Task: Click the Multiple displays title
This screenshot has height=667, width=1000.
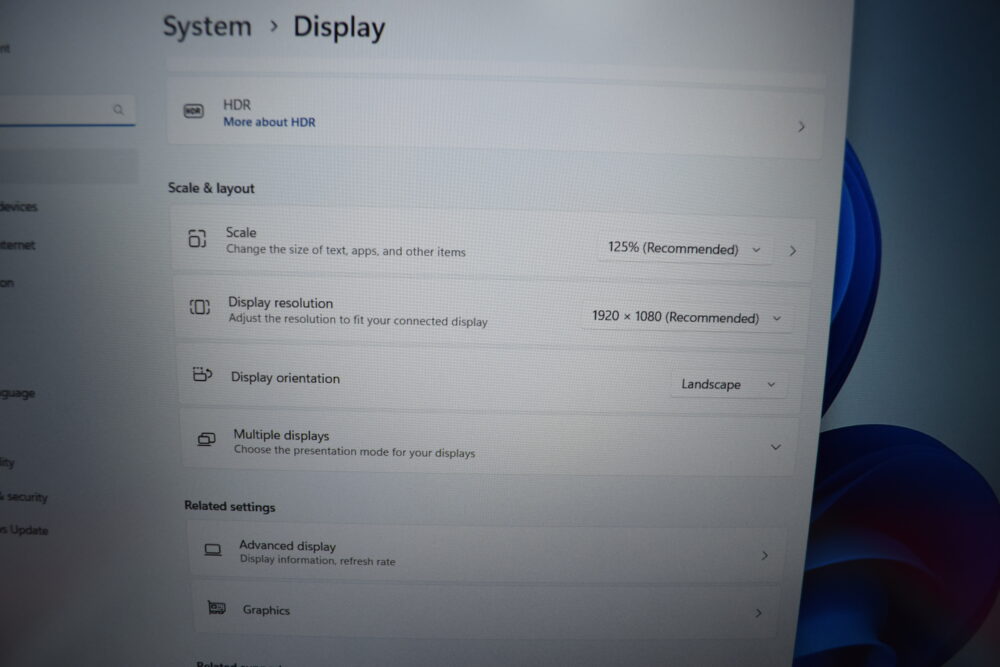Action: (281, 435)
